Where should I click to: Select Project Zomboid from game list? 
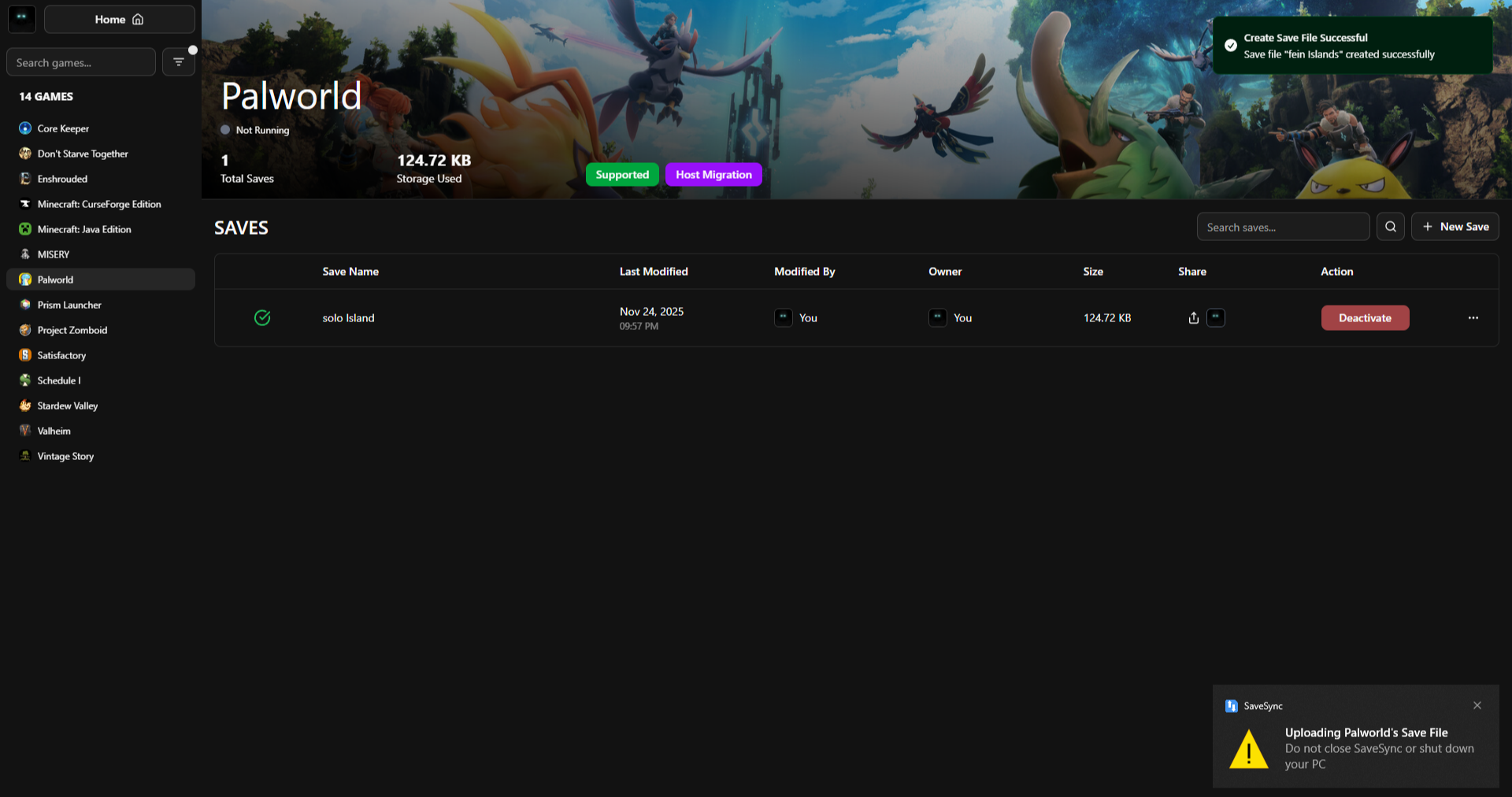coord(101,330)
